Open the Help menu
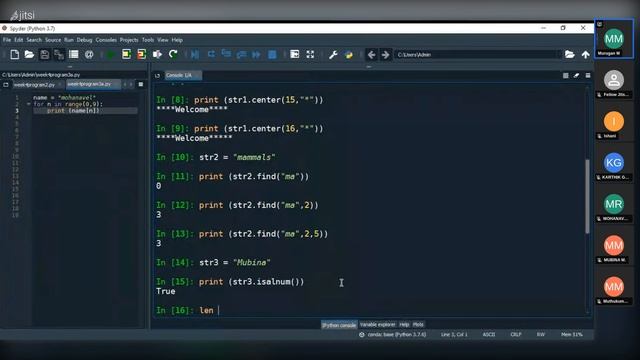Screen dimensions: 640x360 (x=177, y=40)
